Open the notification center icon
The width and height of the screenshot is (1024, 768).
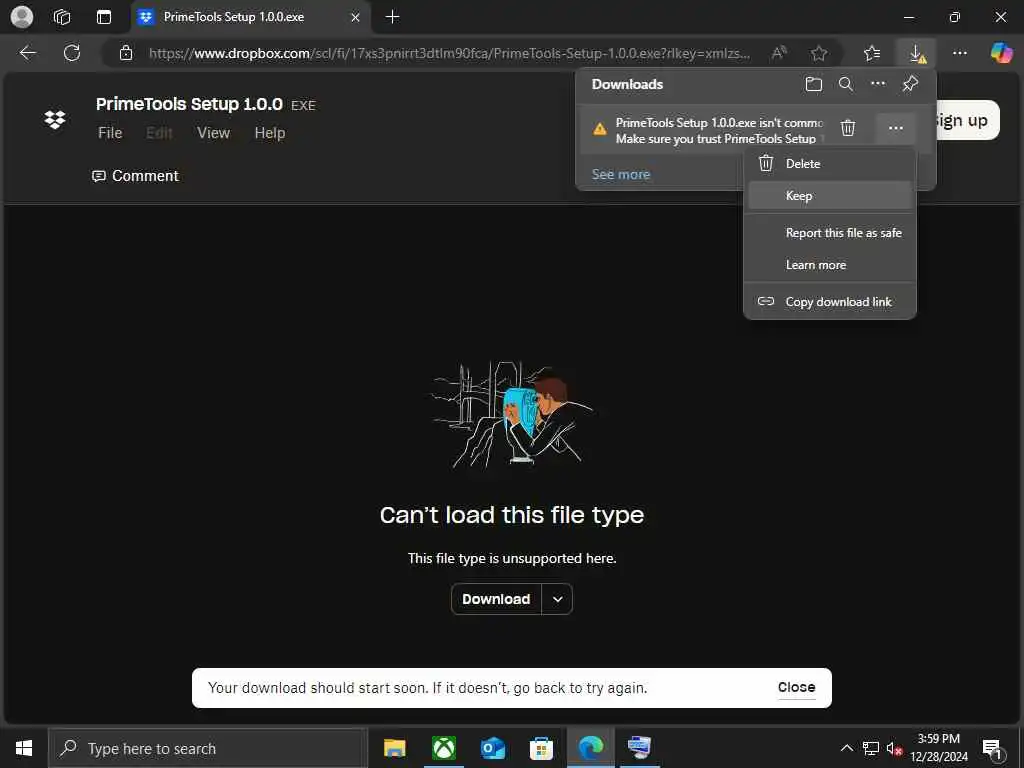point(993,748)
